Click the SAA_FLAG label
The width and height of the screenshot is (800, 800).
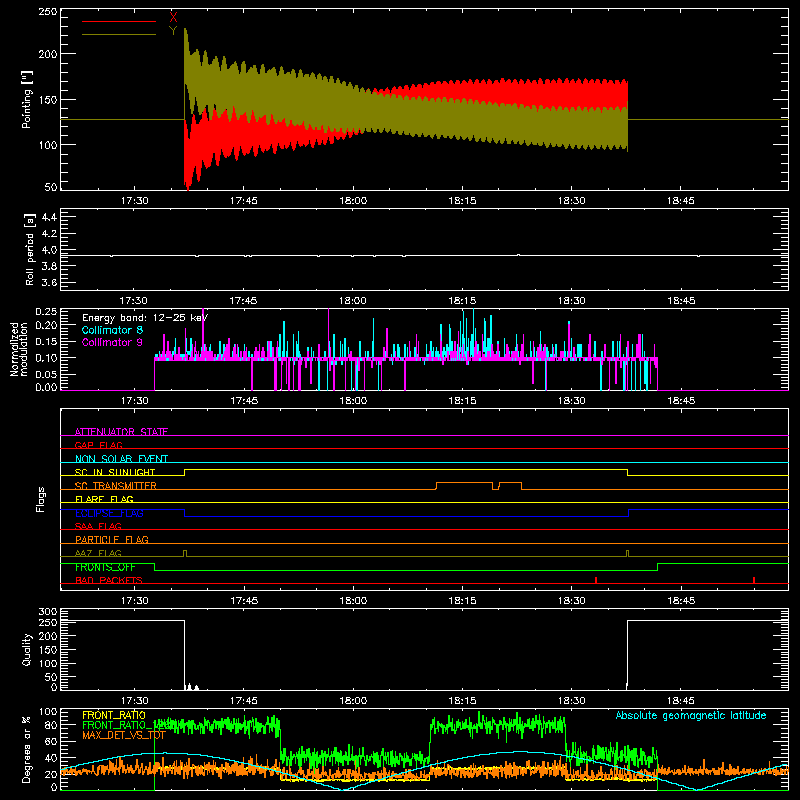(98, 526)
